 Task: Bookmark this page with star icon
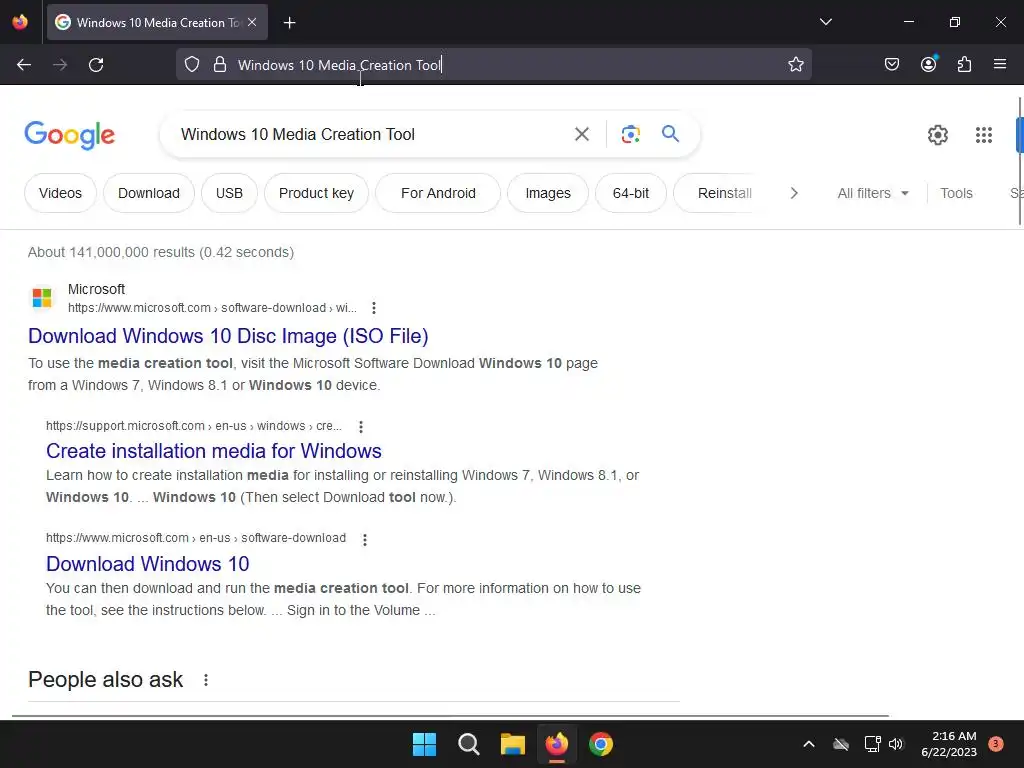coord(795,65)
